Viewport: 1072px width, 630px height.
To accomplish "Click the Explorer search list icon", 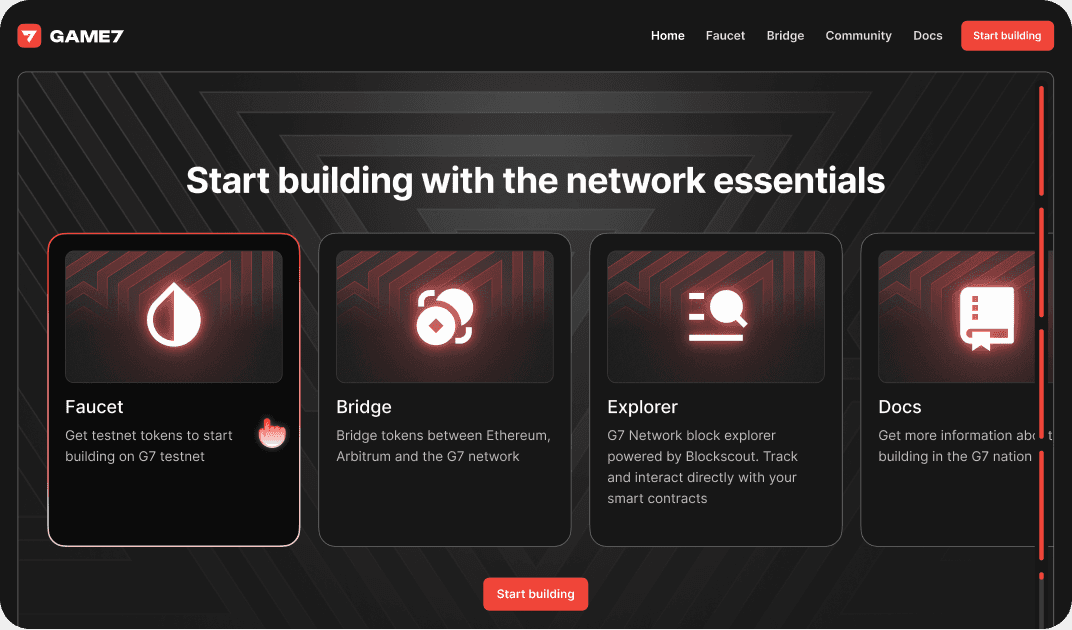I will pyautogui.click(x=716, y=315).
